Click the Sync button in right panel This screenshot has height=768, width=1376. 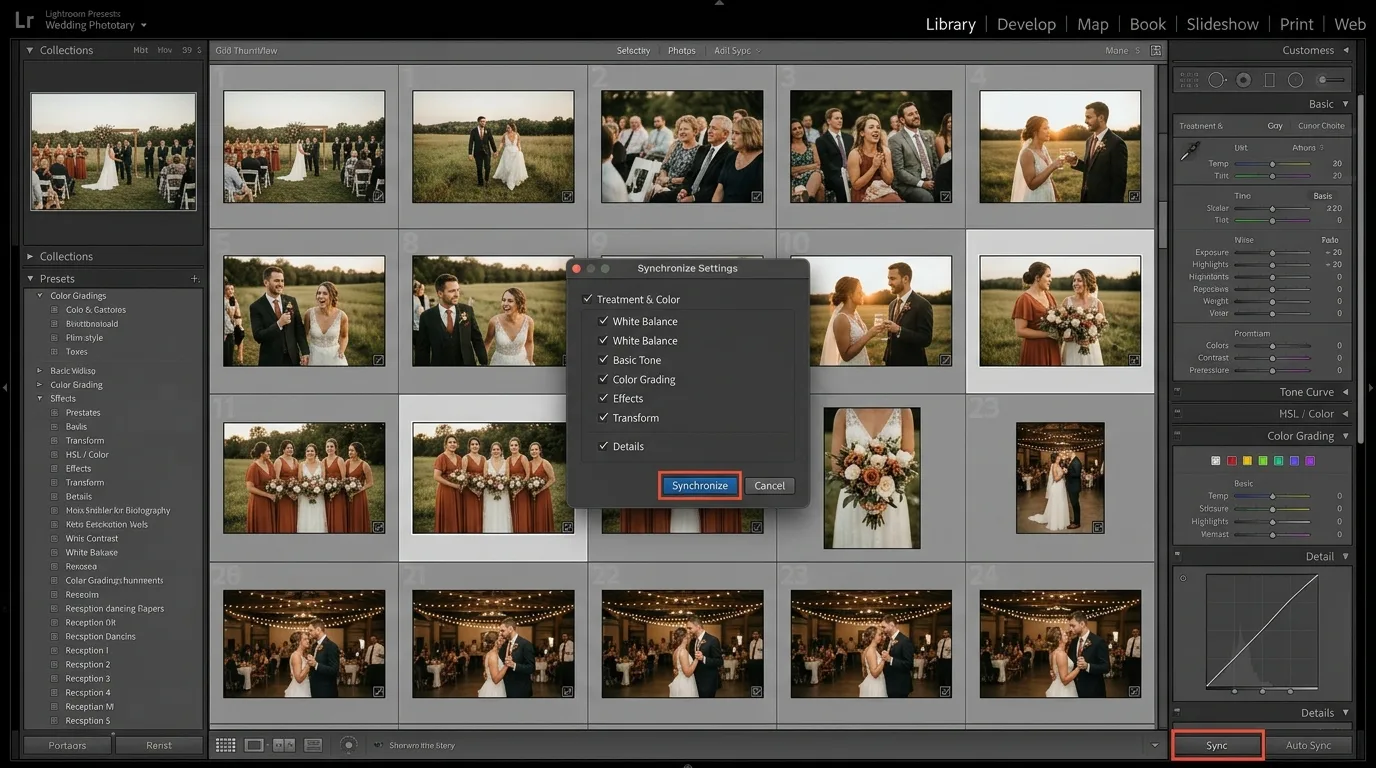click(1217, 746)
